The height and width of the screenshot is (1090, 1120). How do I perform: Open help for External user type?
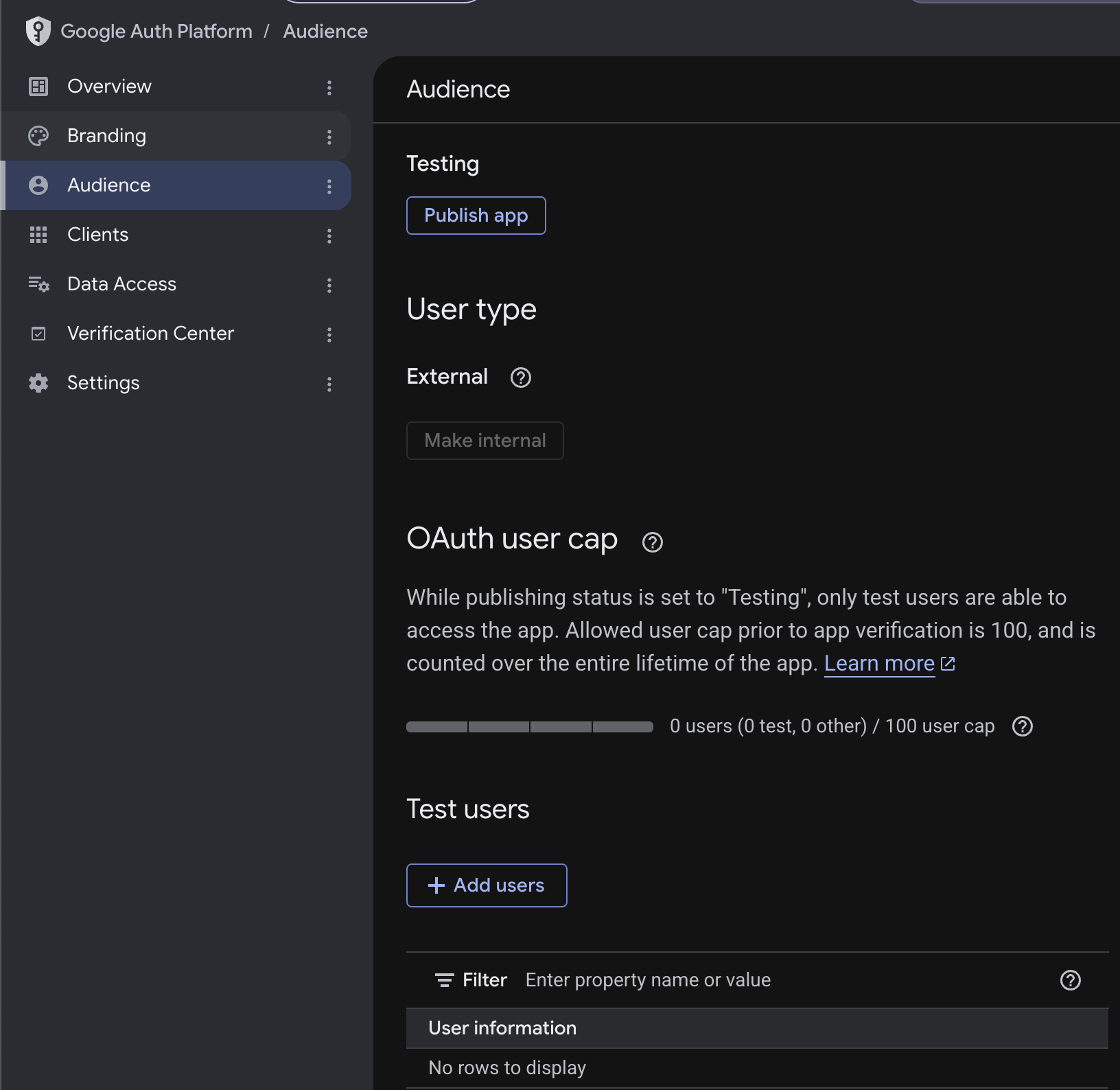521,377
